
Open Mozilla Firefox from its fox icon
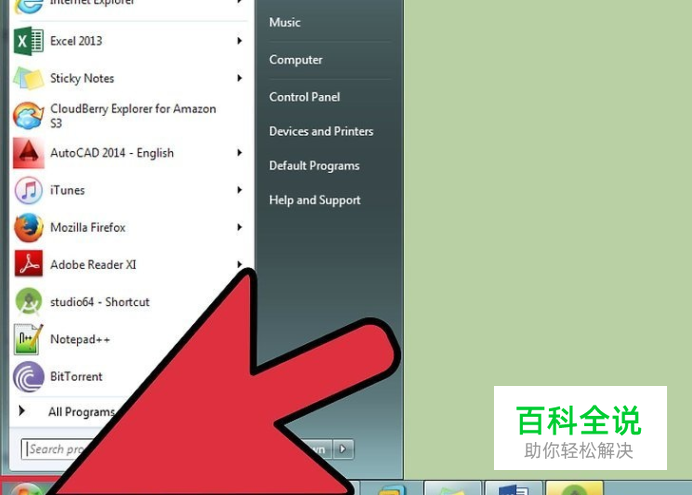pyautogui.click(x=29, y=228)
